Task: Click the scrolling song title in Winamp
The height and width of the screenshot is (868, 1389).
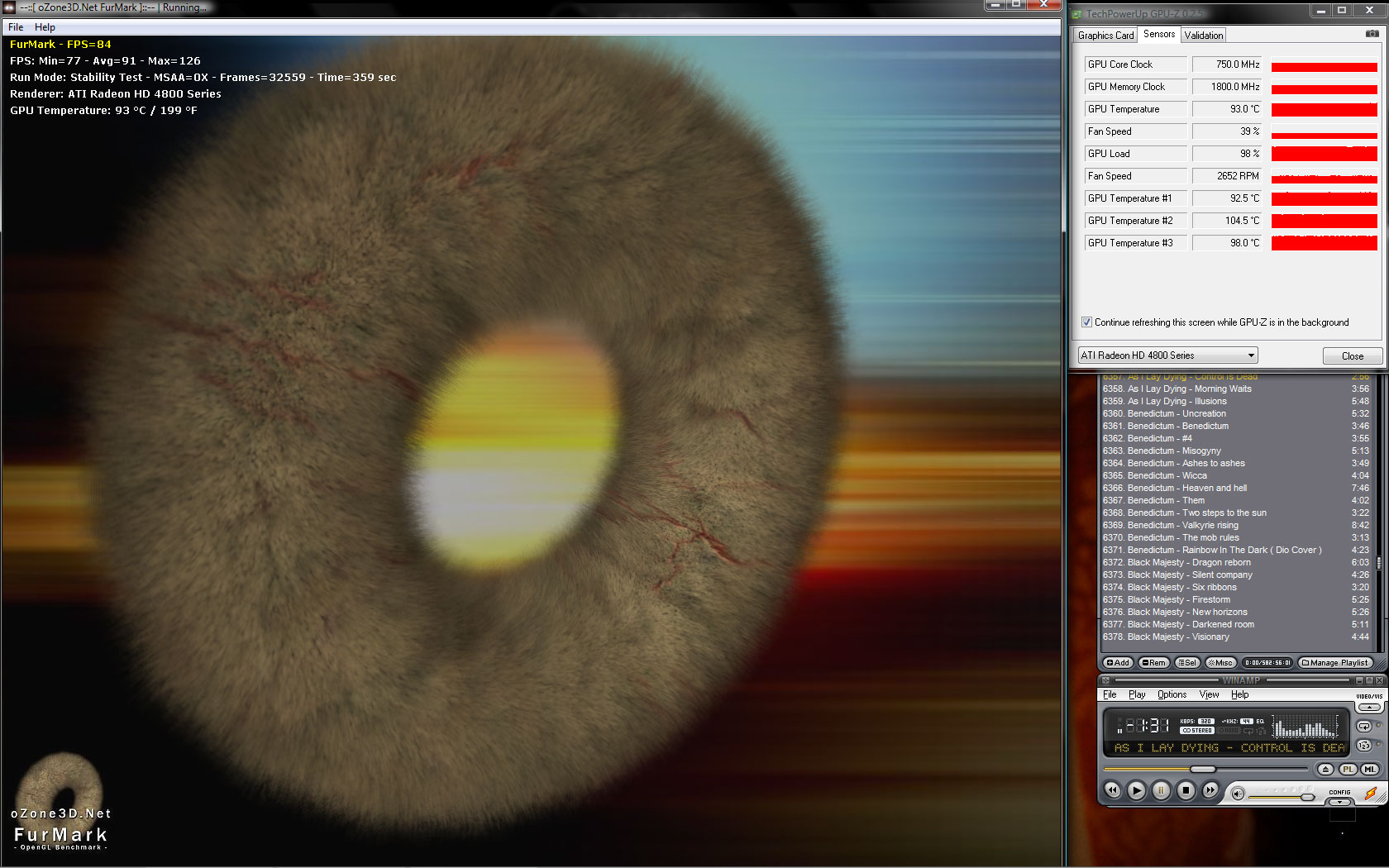Action: click(x=1229, y=747)
